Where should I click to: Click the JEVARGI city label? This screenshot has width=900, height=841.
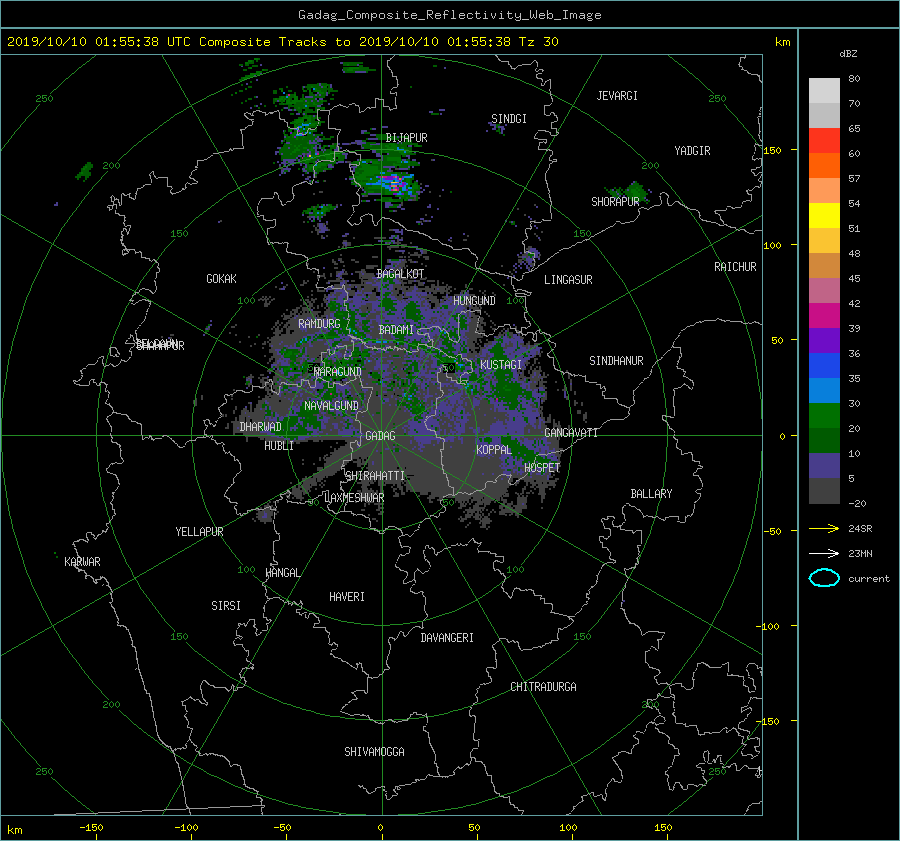pos(617,96)
